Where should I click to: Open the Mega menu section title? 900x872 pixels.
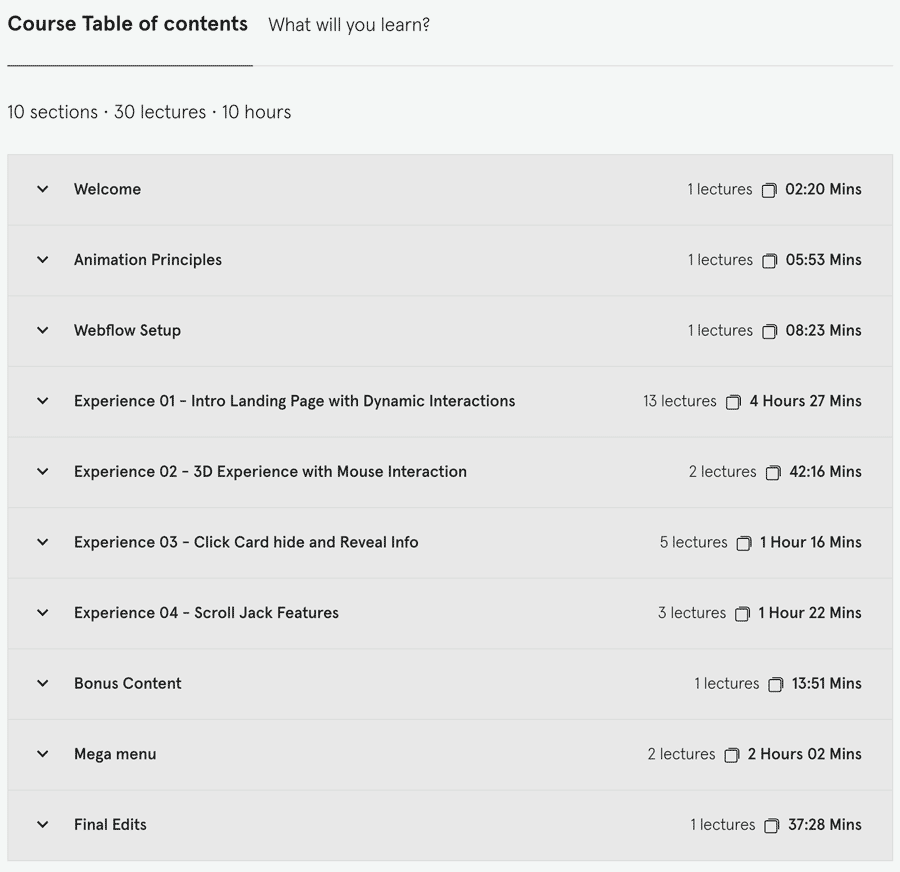click(x=115, y=754)
